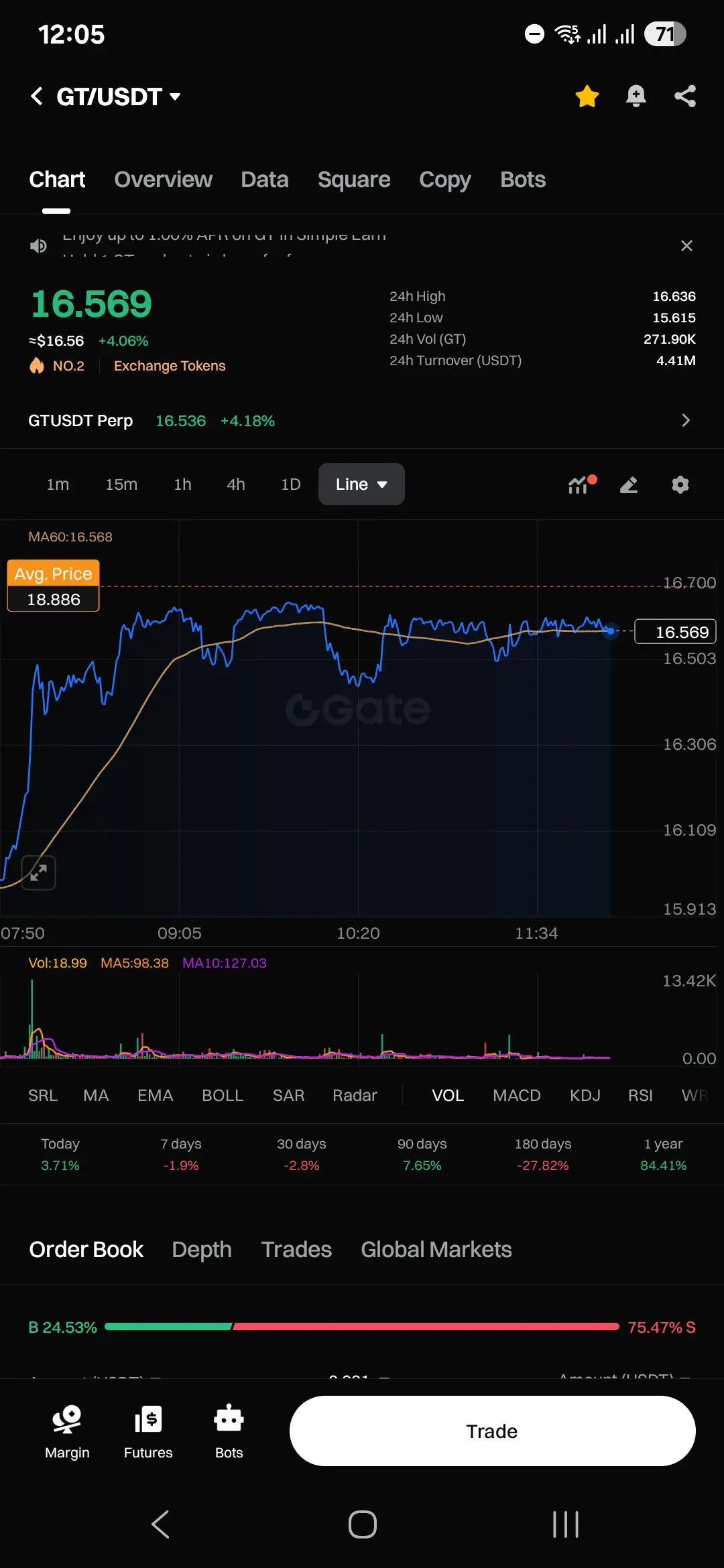The width and height of the screenshot is (724, 1568).
Task: Open the Square tab
Action: point(354,180)
